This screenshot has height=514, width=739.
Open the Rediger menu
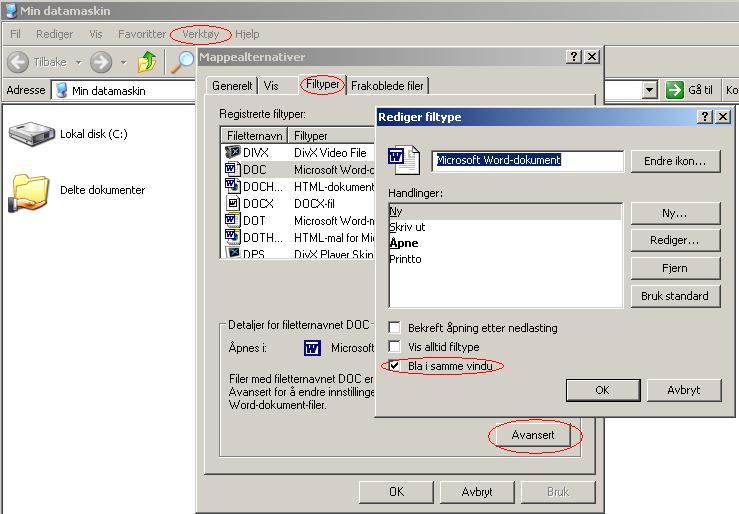coord(55,34)
